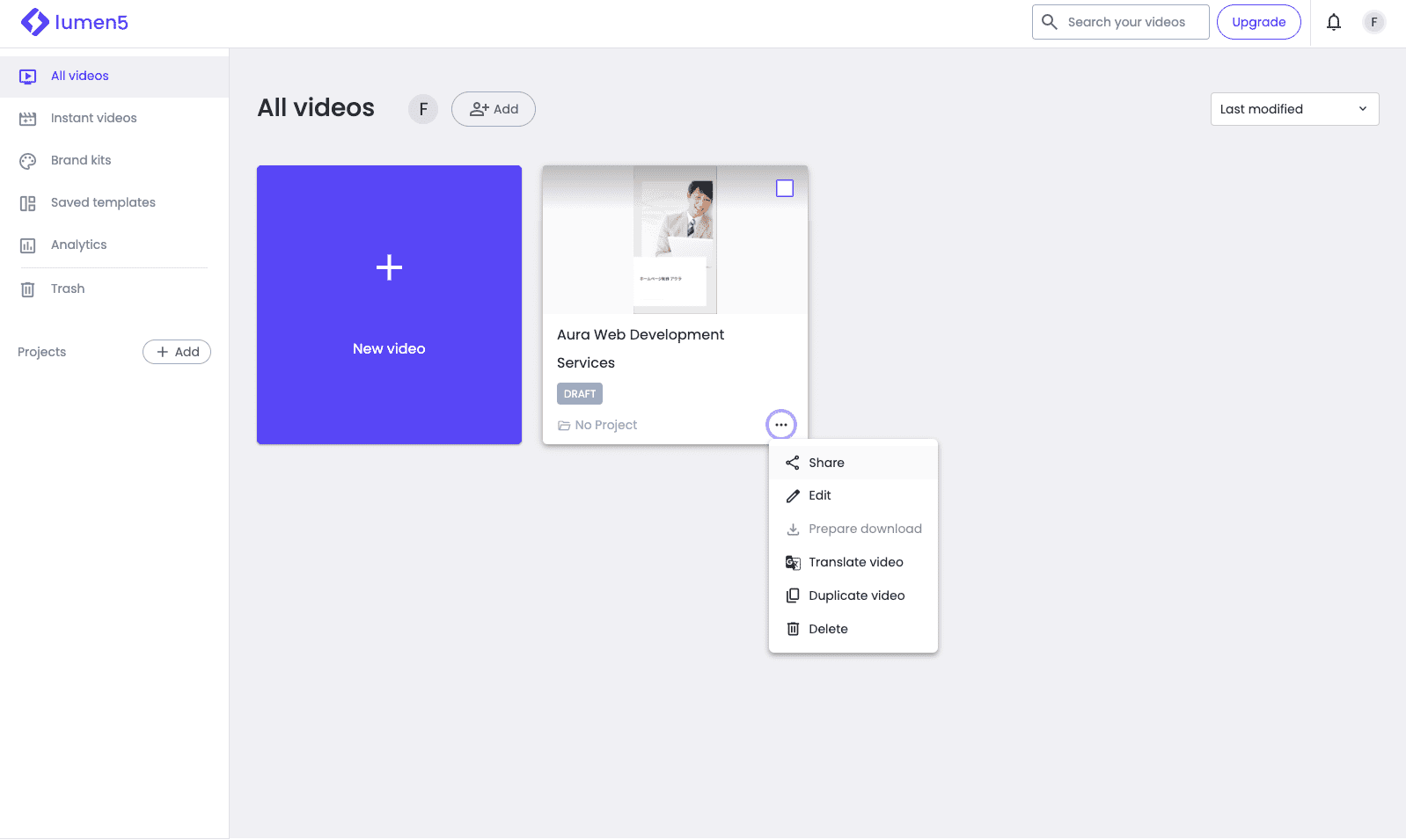The width and height of the screenshot is (1406, 840).
Task: Open Brand kits from sidebar
Action: tap(81, 160)
